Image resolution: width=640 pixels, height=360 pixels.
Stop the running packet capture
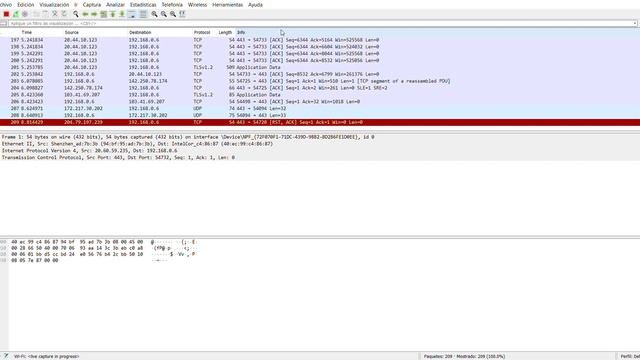[x=6, y=14]
